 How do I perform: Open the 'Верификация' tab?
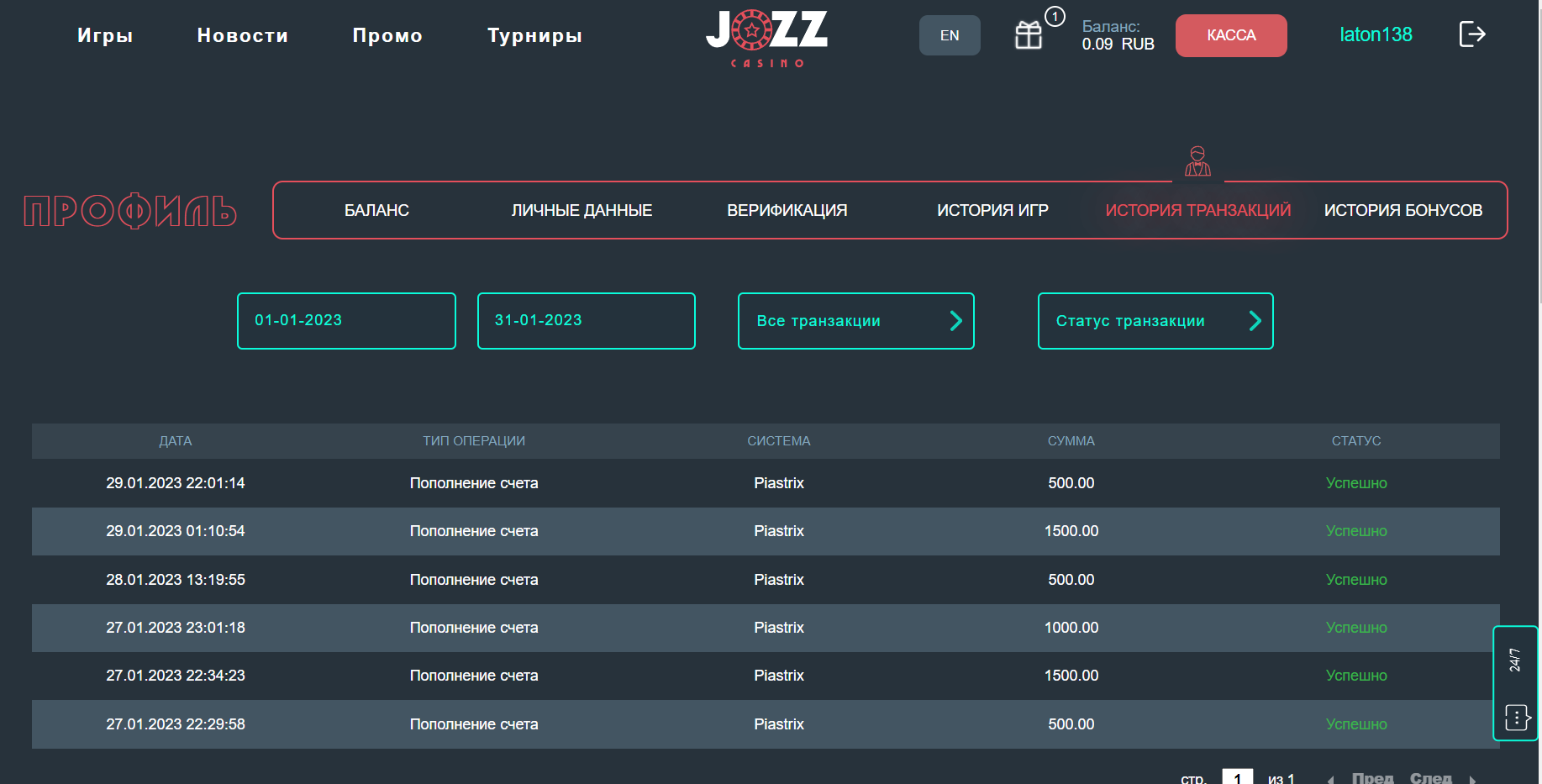pos(787,210)
